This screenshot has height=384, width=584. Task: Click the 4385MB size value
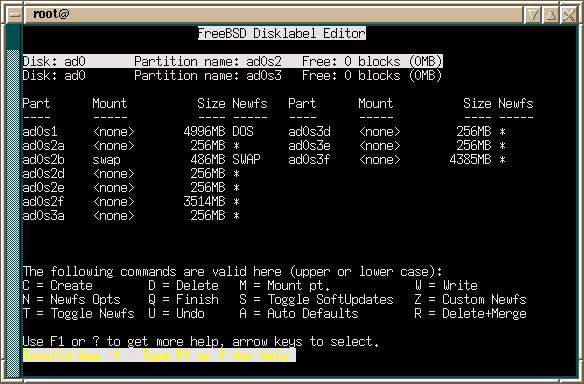(x=470, y=160)
